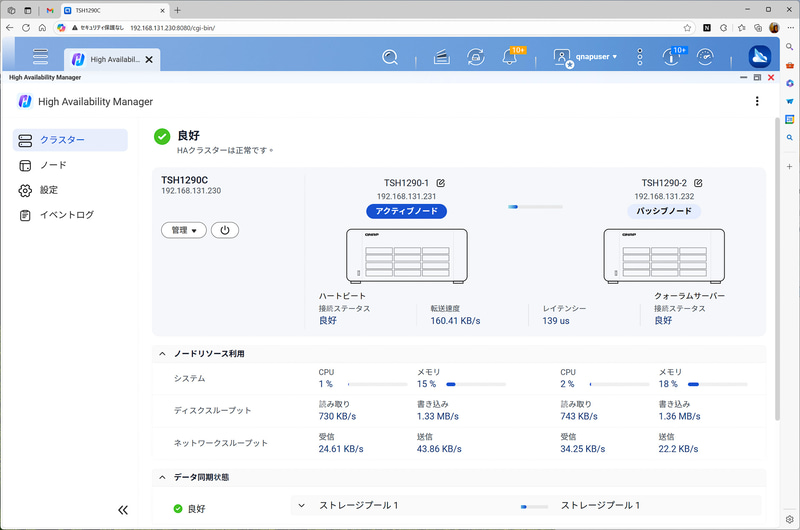
Task: Select 設定 in the sidebar
Action: 70,190
